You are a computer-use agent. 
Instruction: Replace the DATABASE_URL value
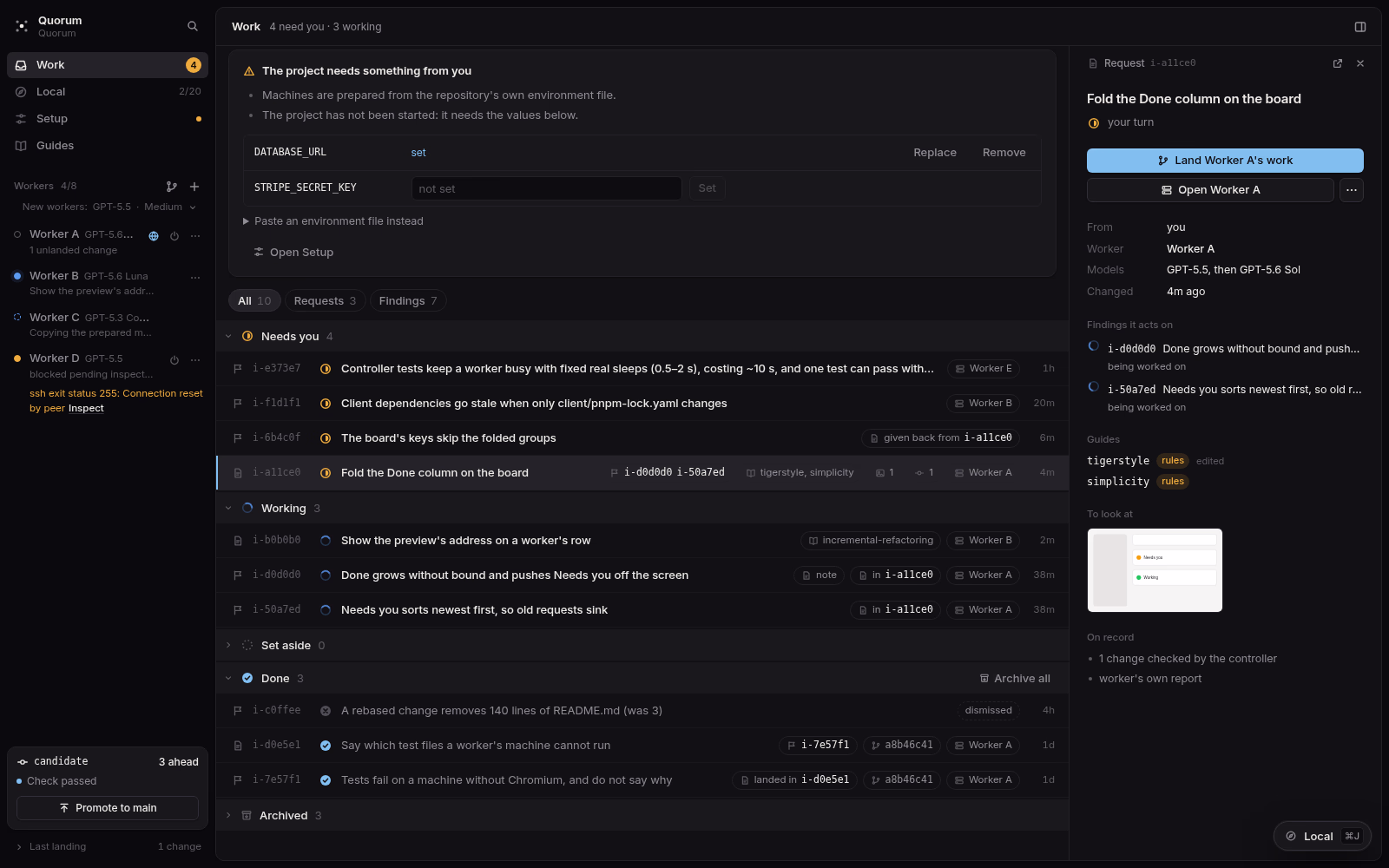[x=935, y=153]
